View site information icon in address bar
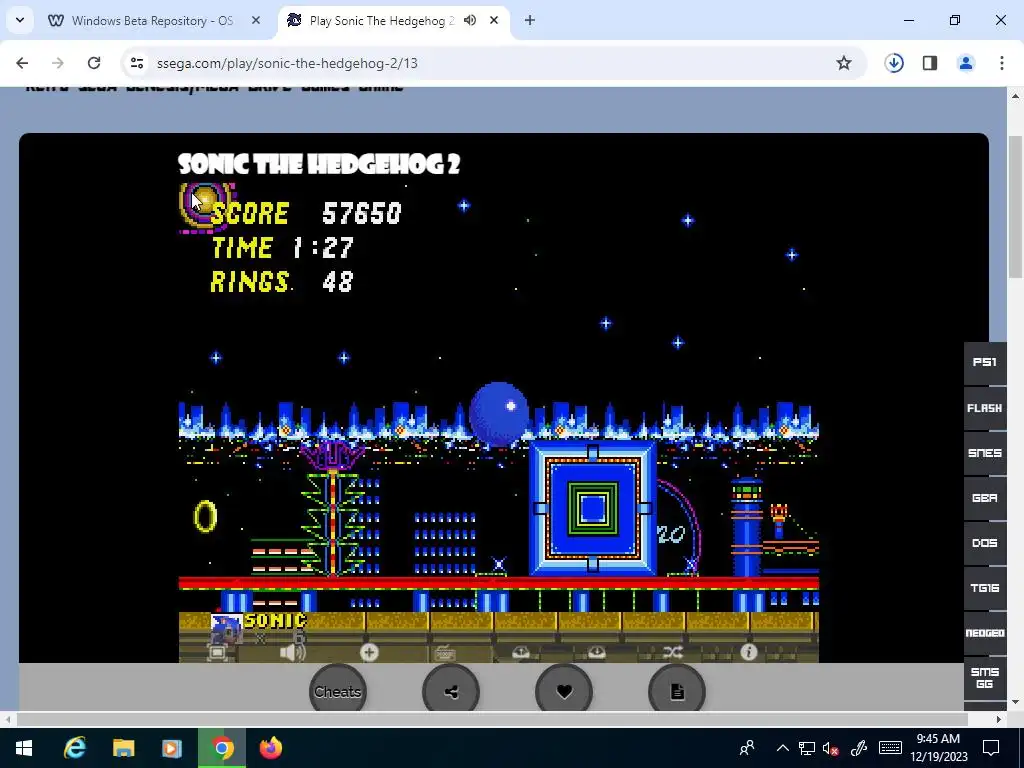1024x768 pixels. click(x=136, y=63)
